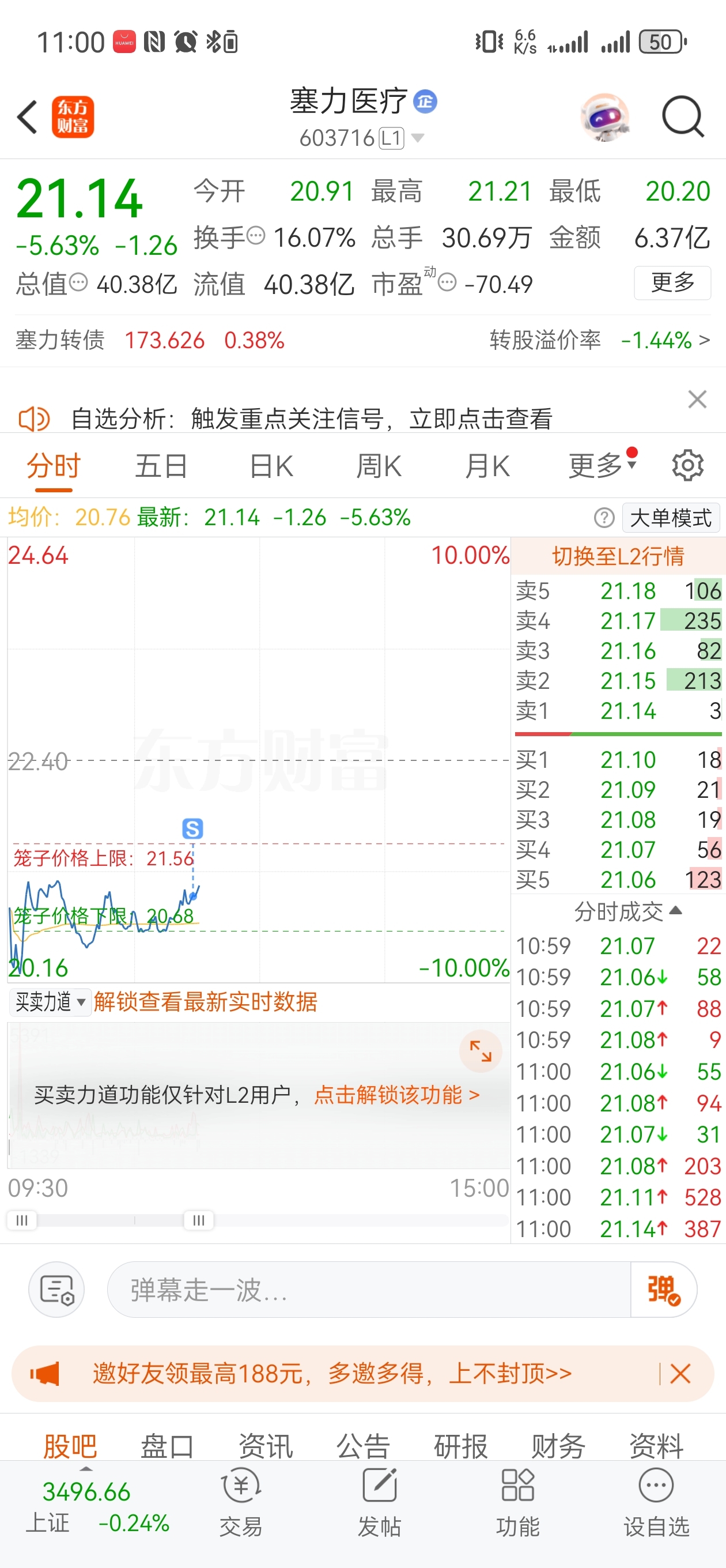726x1568 pixels.
Task: Open stock code 603716 dropdown arrow
Action: click(418, 138)
